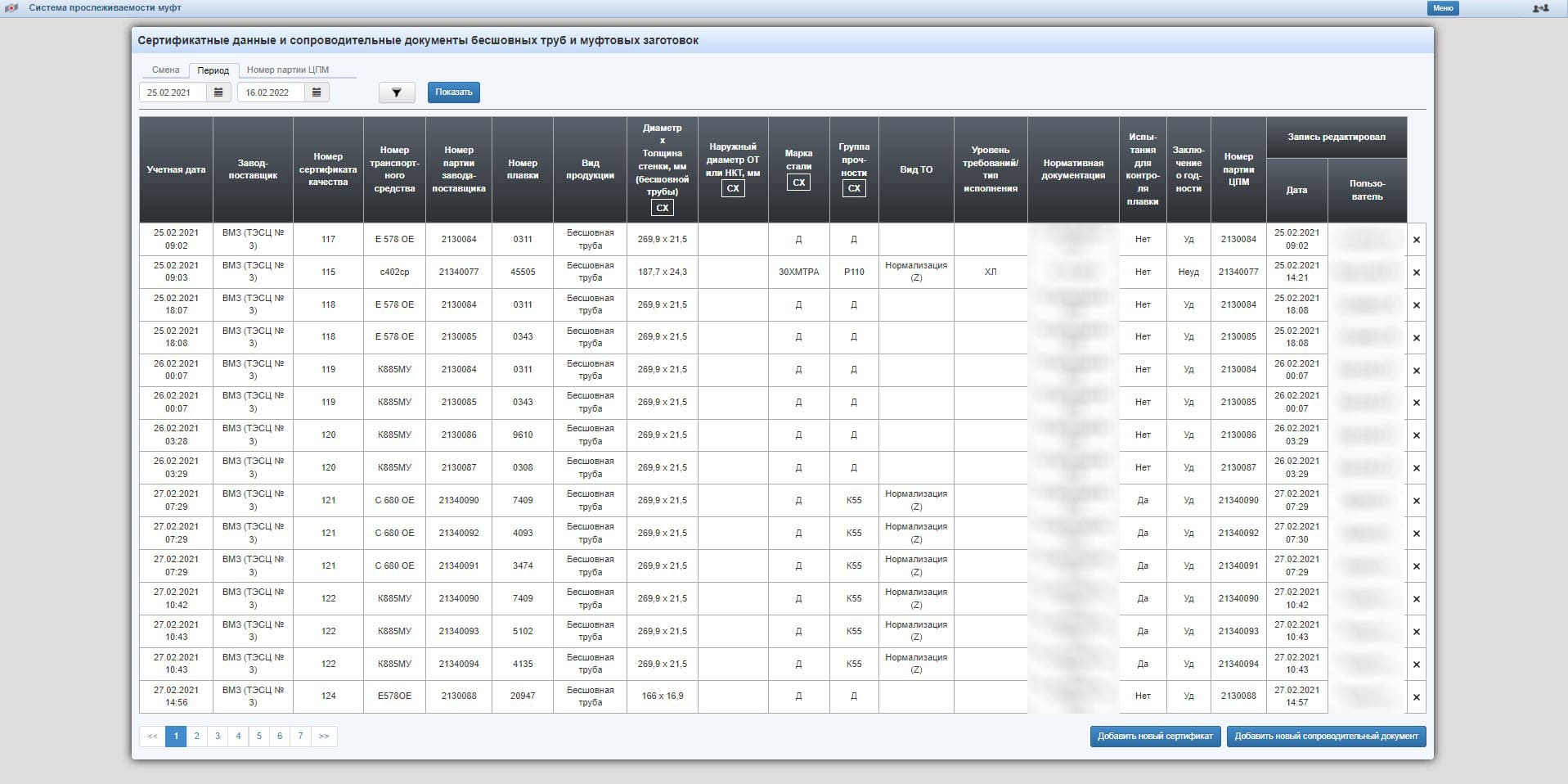
Task: Click the app logo icon in title bar
Action: click(x=11, y=8)
